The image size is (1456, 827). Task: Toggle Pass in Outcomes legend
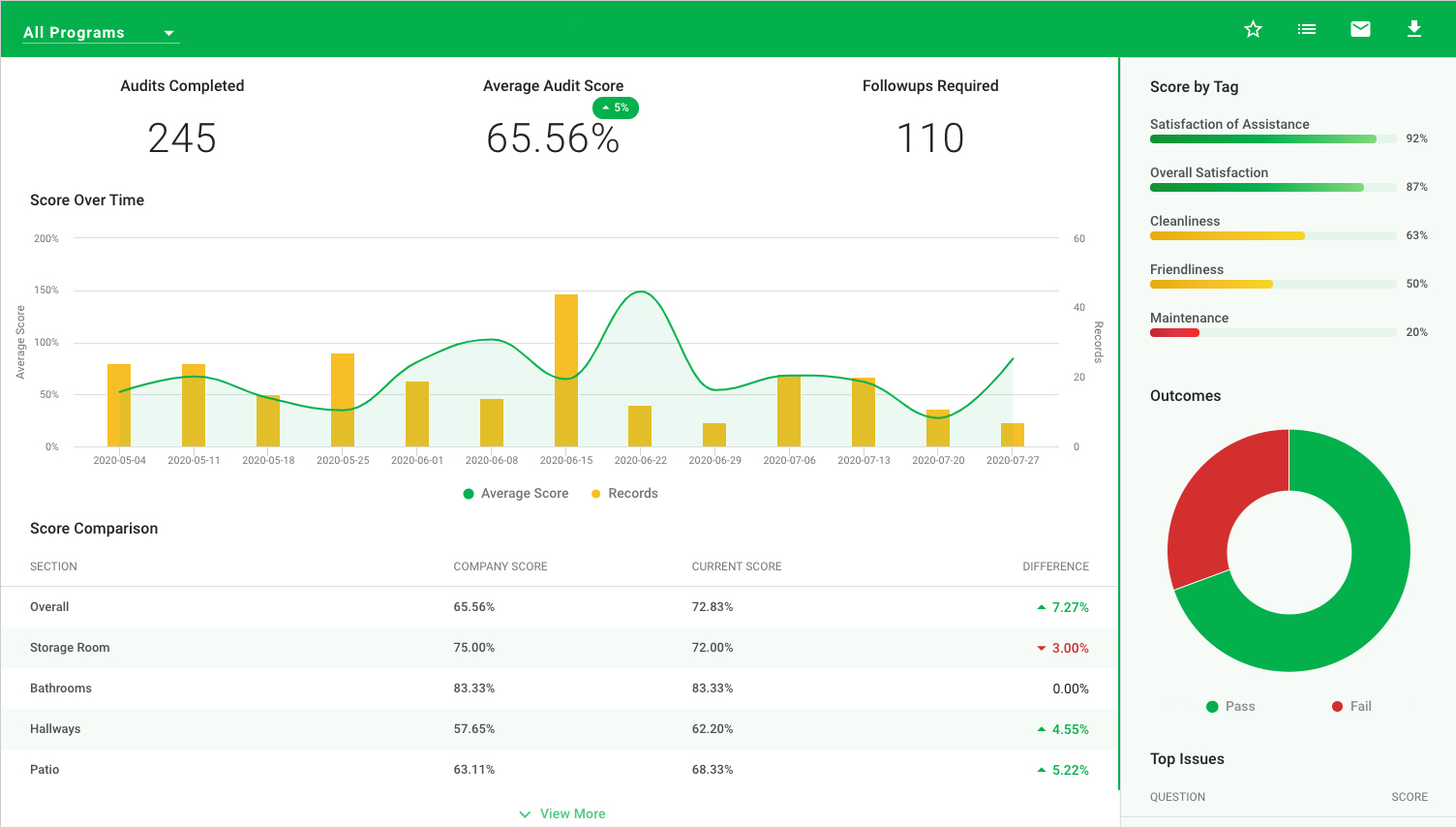1230,707
